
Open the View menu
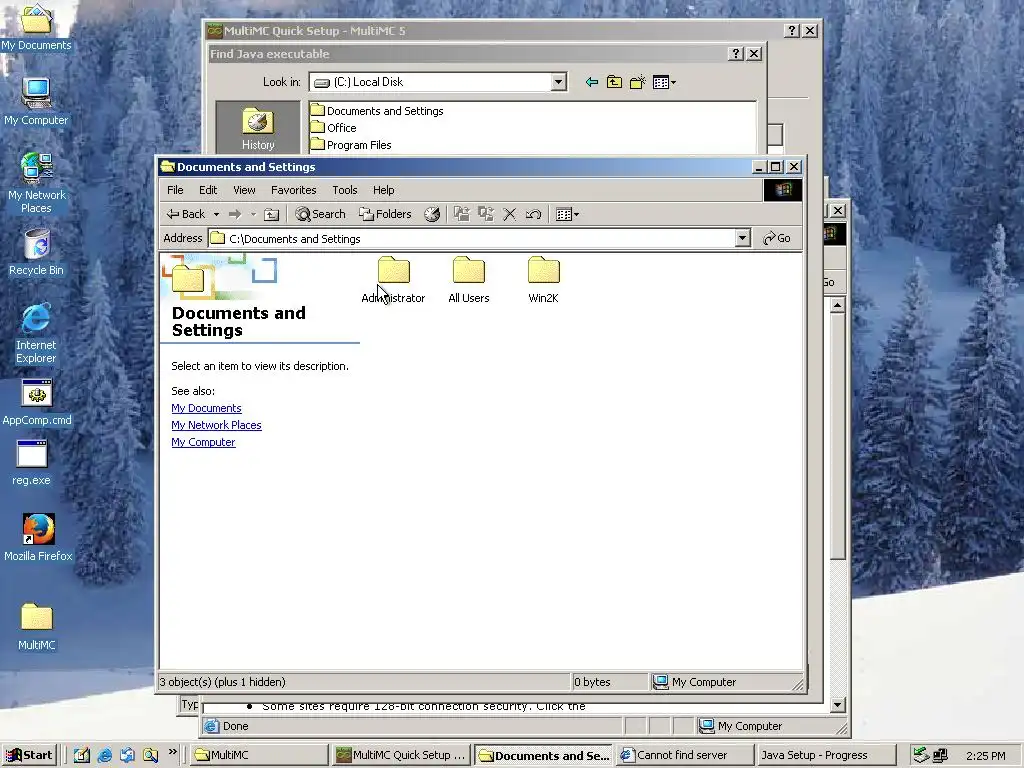(x=244, y=190)
